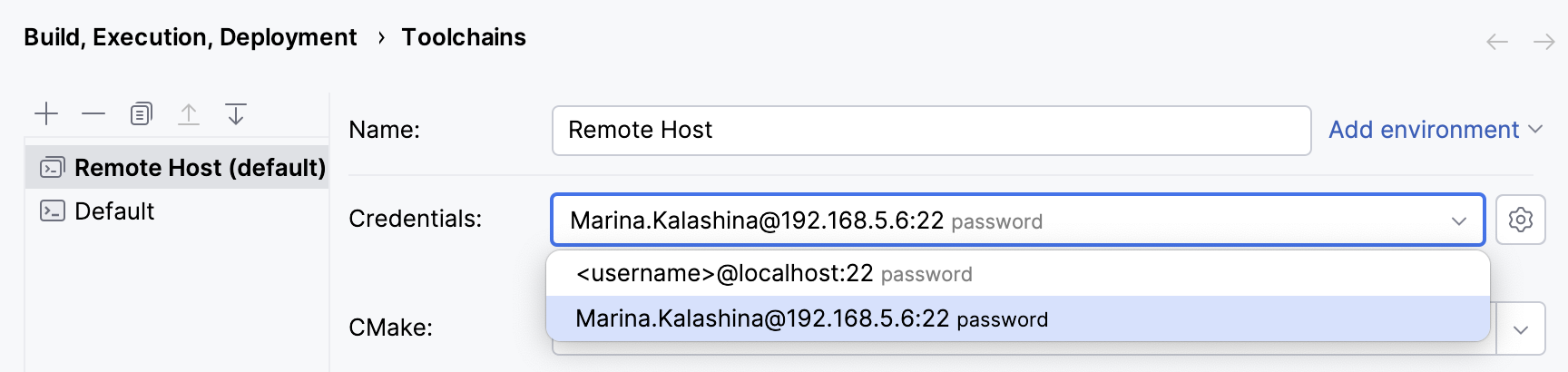Move toolchain down in list
Screen dimensions: 1568x372
click(236, 113)
